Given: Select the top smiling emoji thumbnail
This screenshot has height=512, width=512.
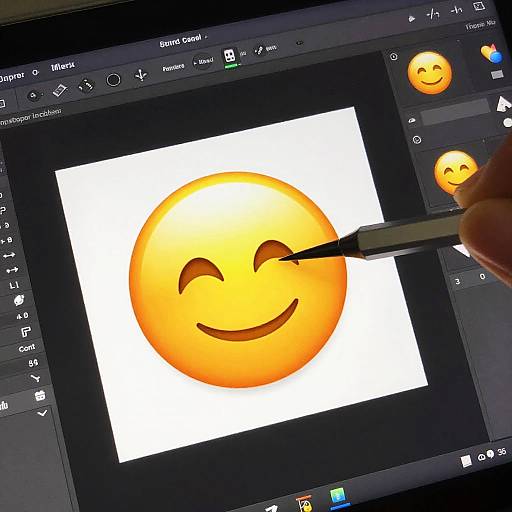Looking at the screenshot, I should (430, 72).
